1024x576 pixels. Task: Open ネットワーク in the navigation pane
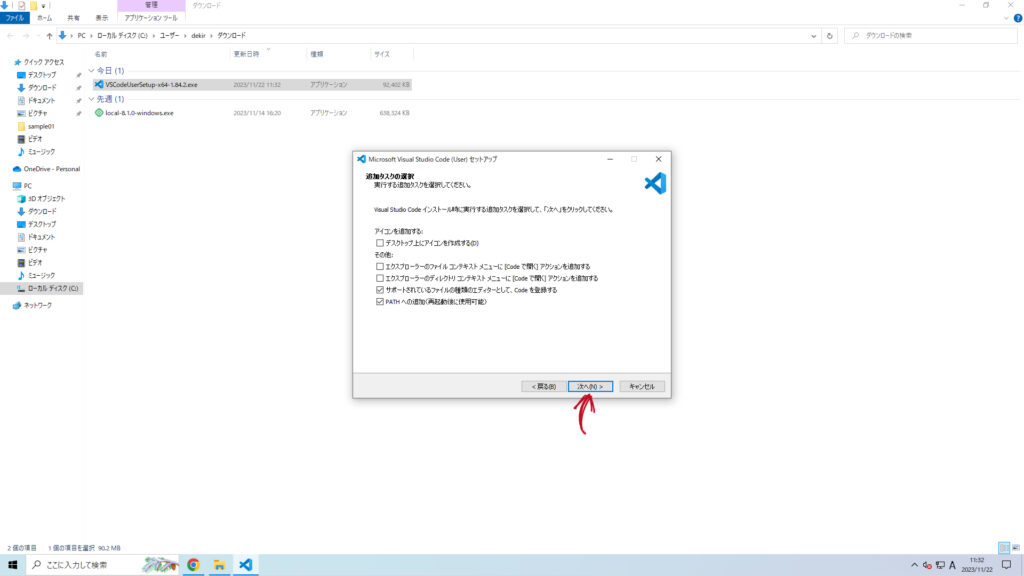pos(38,306)
